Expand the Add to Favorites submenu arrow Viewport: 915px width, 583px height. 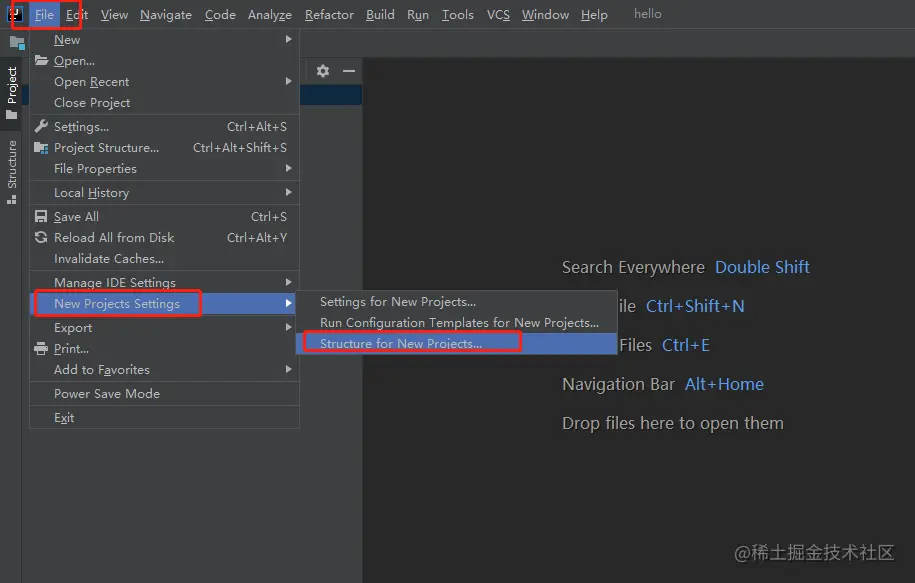(288, 369)
